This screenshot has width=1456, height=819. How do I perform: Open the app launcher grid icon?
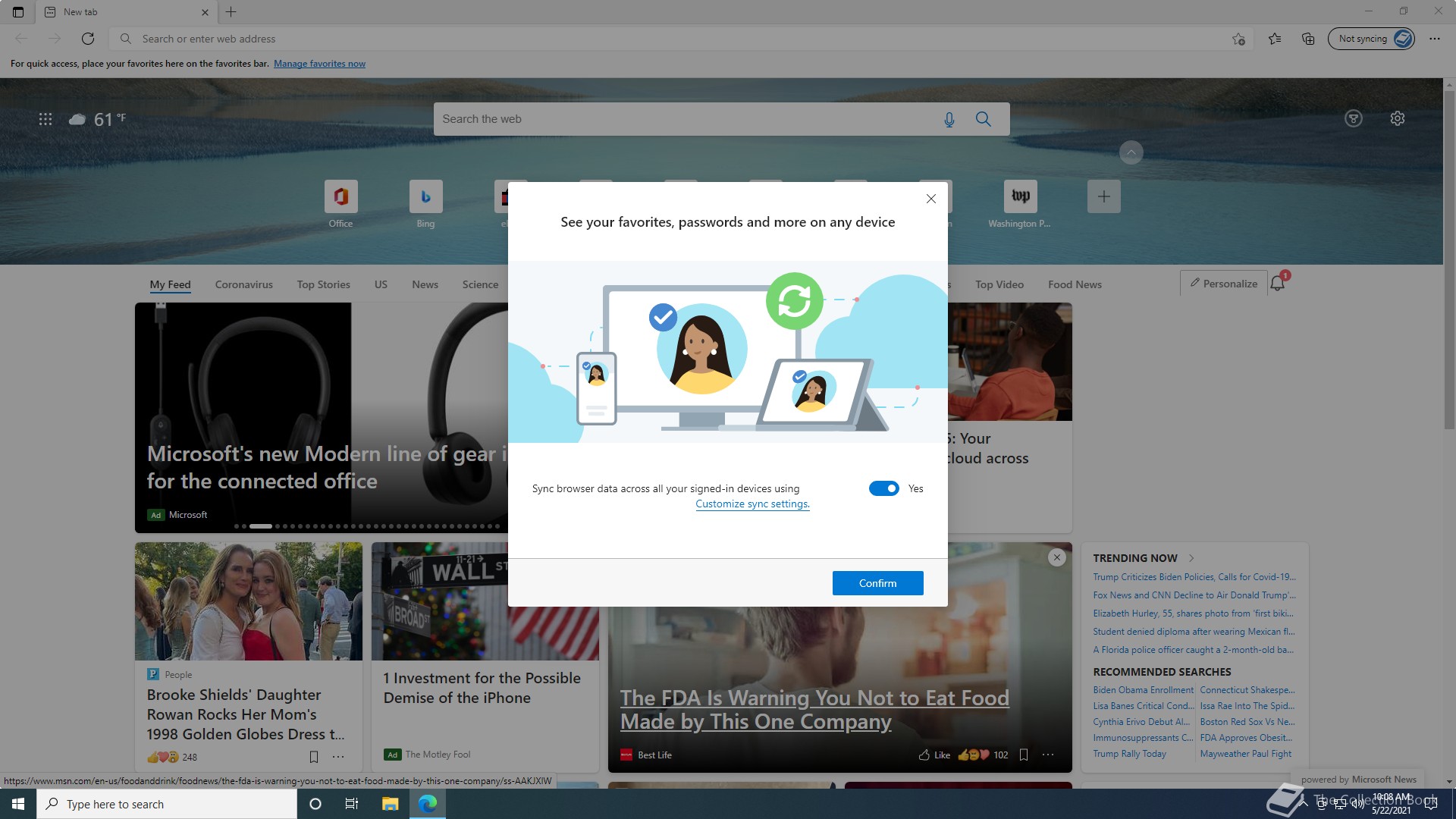coord(45,119)
